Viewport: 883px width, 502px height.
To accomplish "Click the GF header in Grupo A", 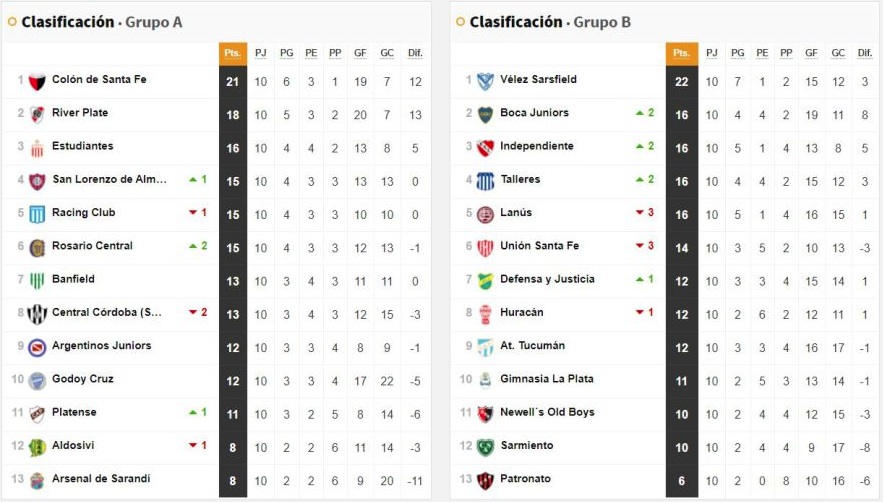I will coord(360,53).
